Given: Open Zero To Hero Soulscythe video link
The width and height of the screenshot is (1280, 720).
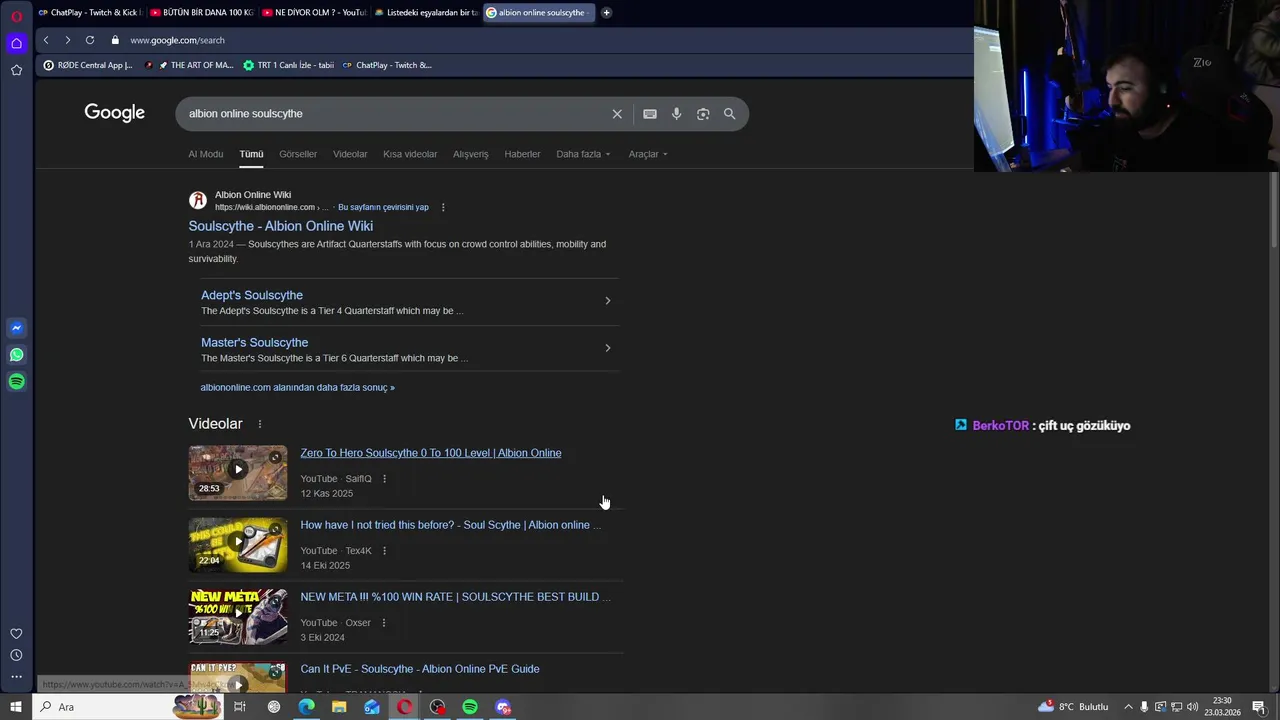Looking at the screenshot, I should click(431, 453).
